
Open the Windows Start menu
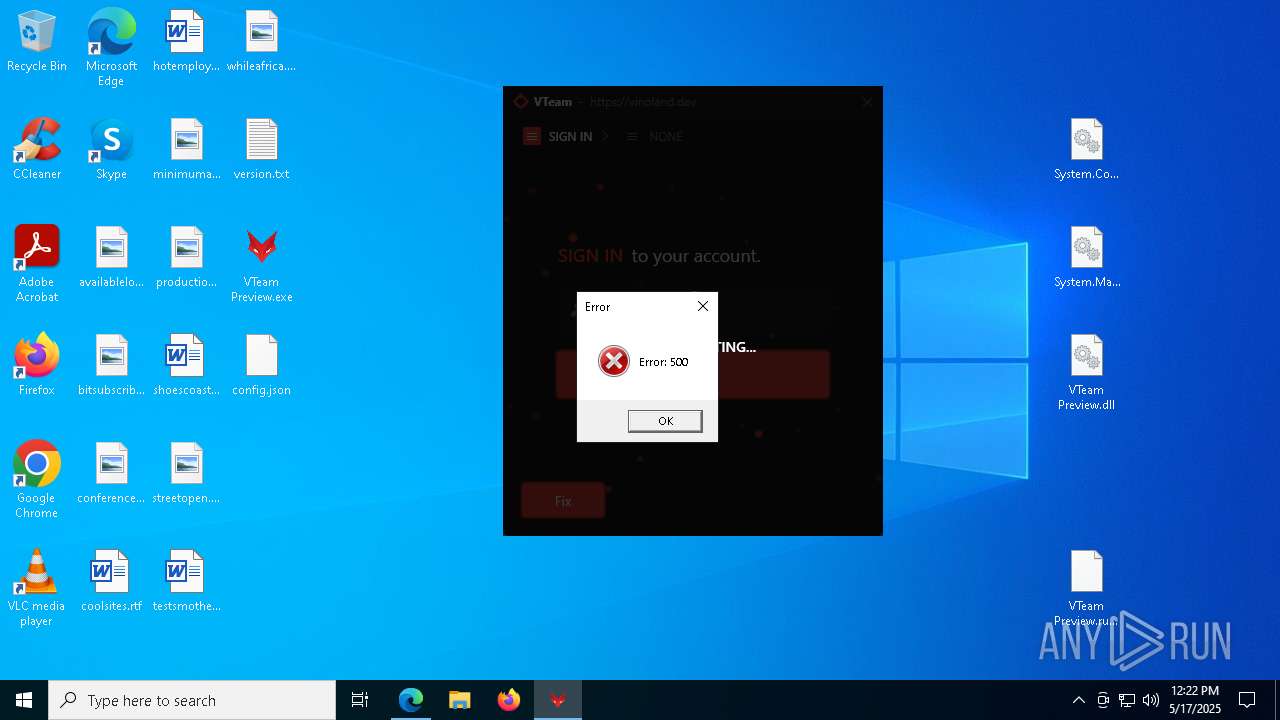(x=24, y=700)
